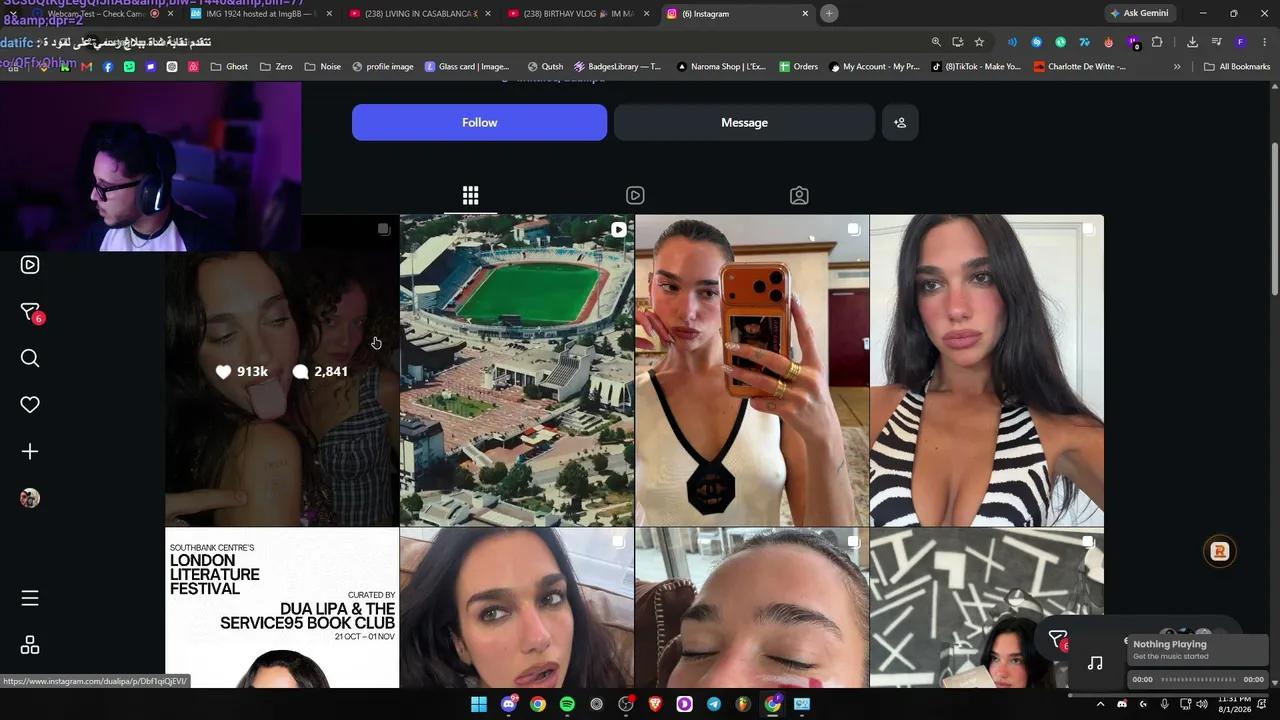
Task: Open the Instagram notifications heart icon
Action: point(30,405)
